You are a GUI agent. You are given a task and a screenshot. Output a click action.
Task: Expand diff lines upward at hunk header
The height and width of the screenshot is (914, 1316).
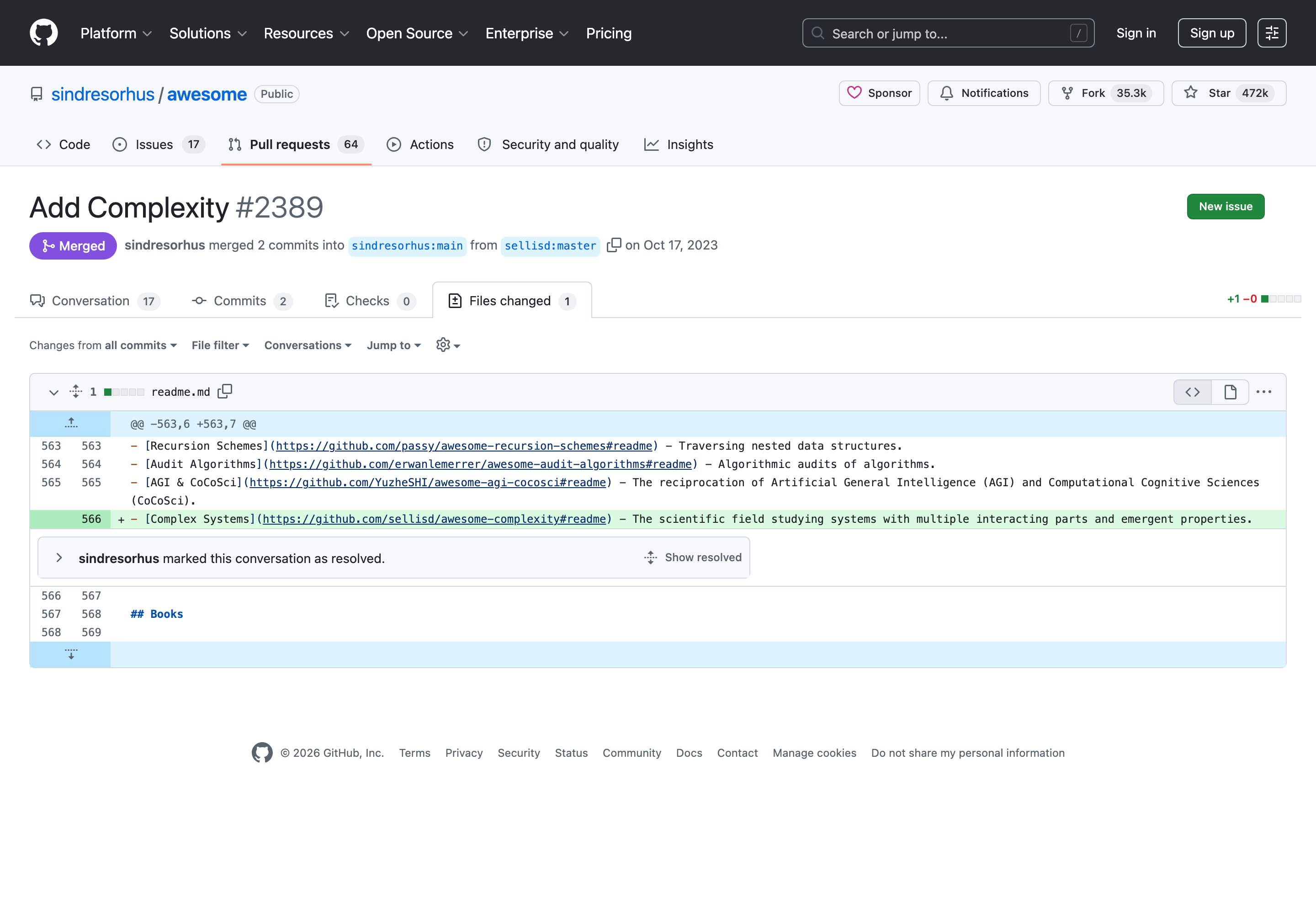tap(70, 424)
